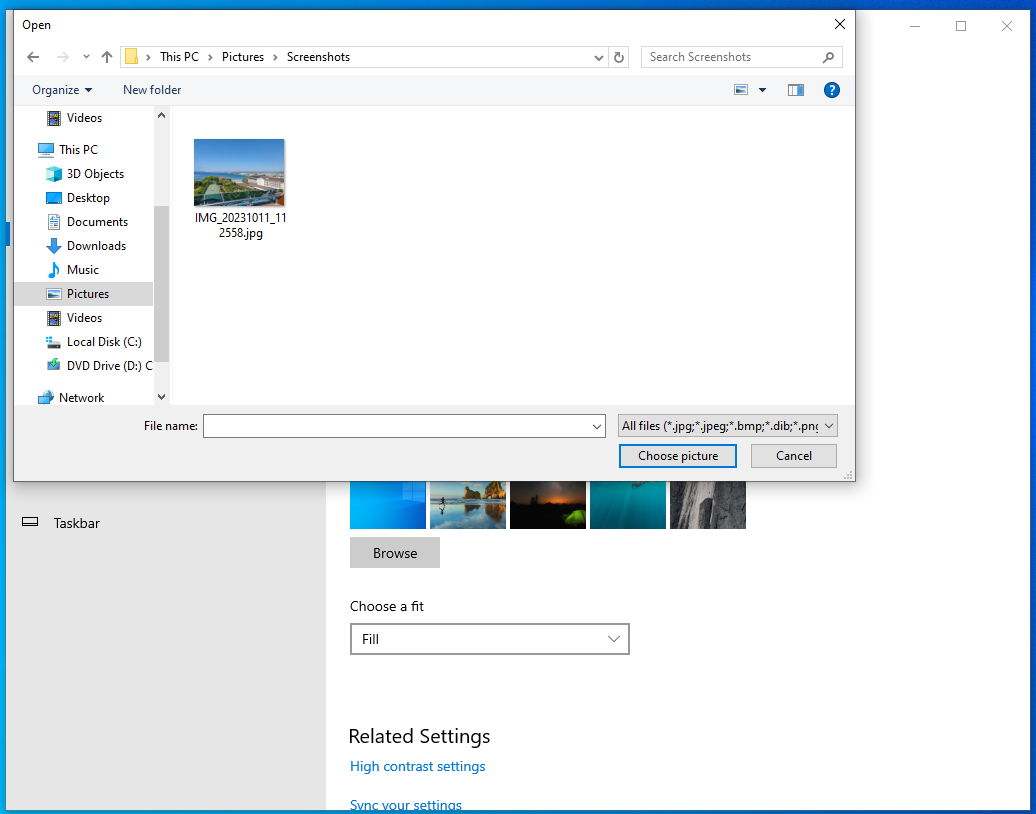Click Choose picture button

[677, 456]
